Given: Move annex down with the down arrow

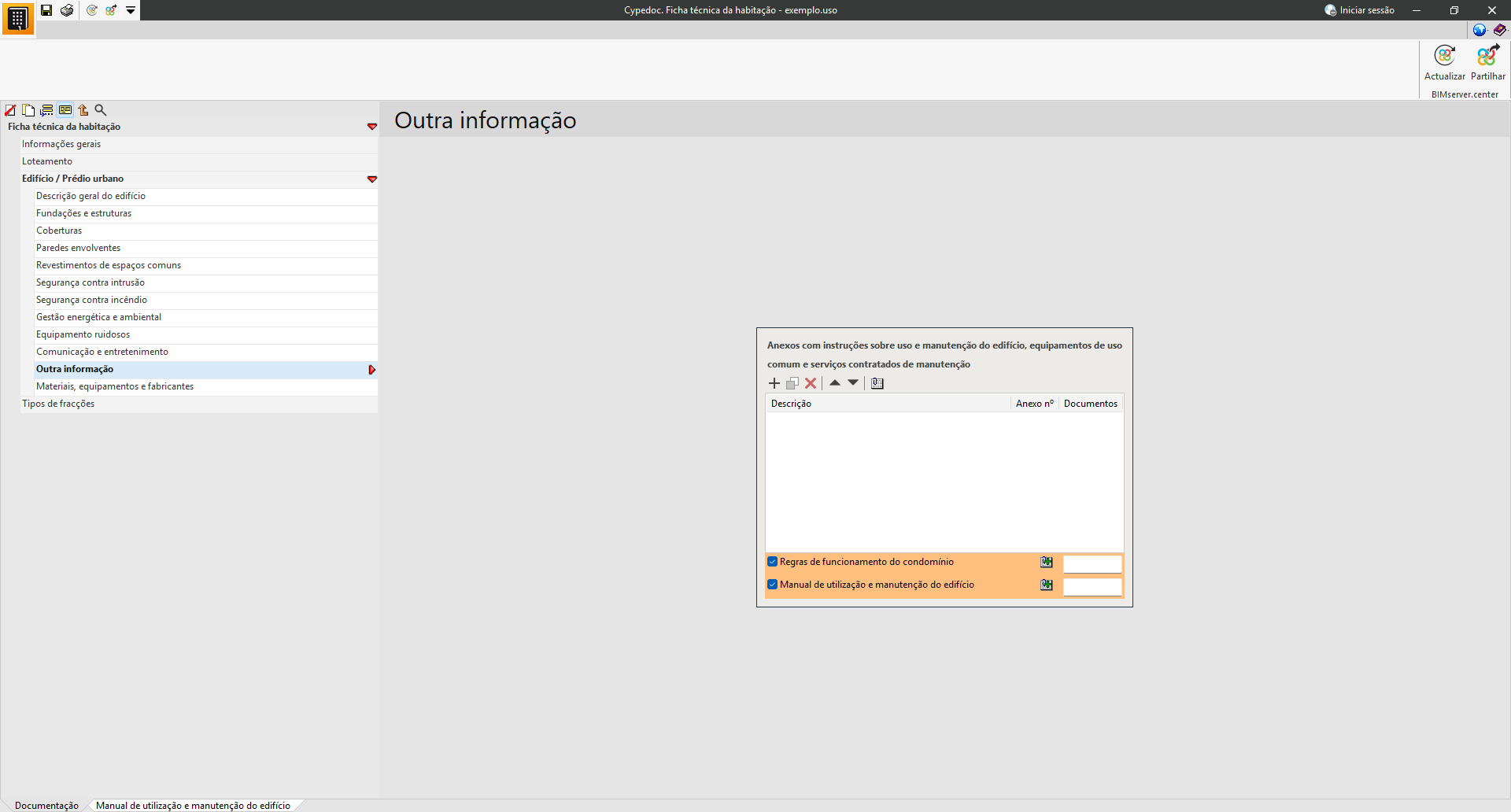Looking at the screenshot, I should pos(853,382).
